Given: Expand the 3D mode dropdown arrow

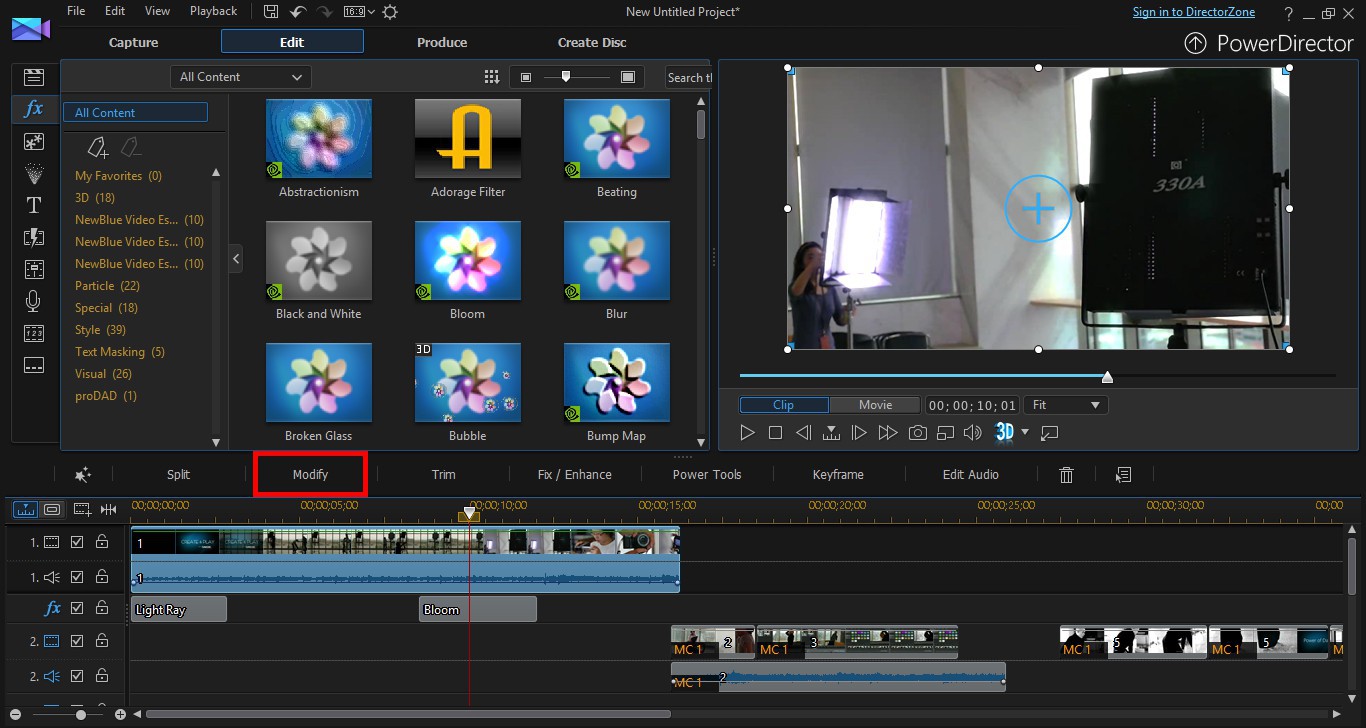Looking at the screenshot, I should [x=1025, y=433].
